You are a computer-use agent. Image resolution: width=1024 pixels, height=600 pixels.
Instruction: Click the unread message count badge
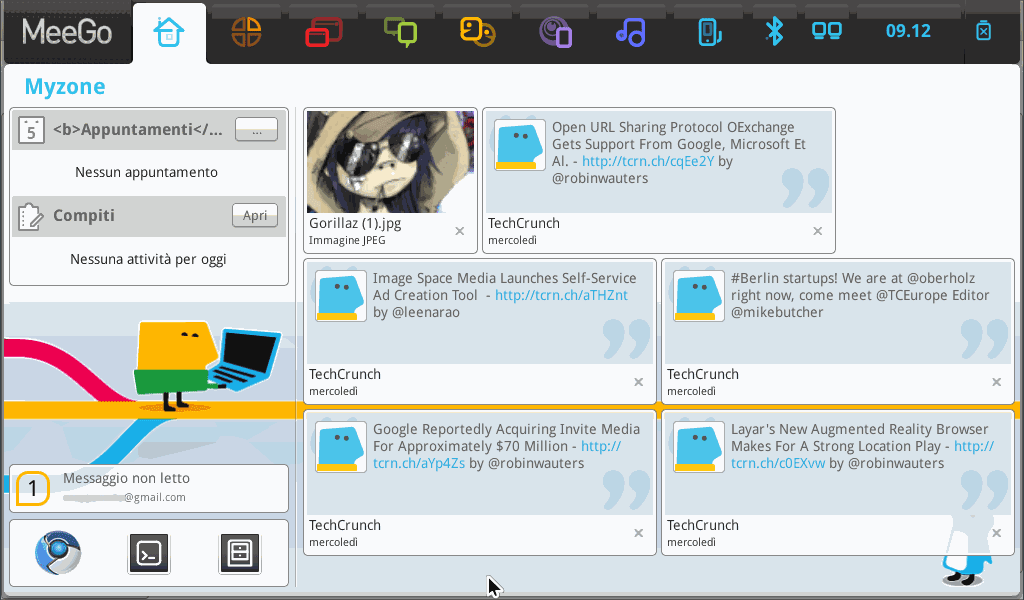[x=33, y=488]
